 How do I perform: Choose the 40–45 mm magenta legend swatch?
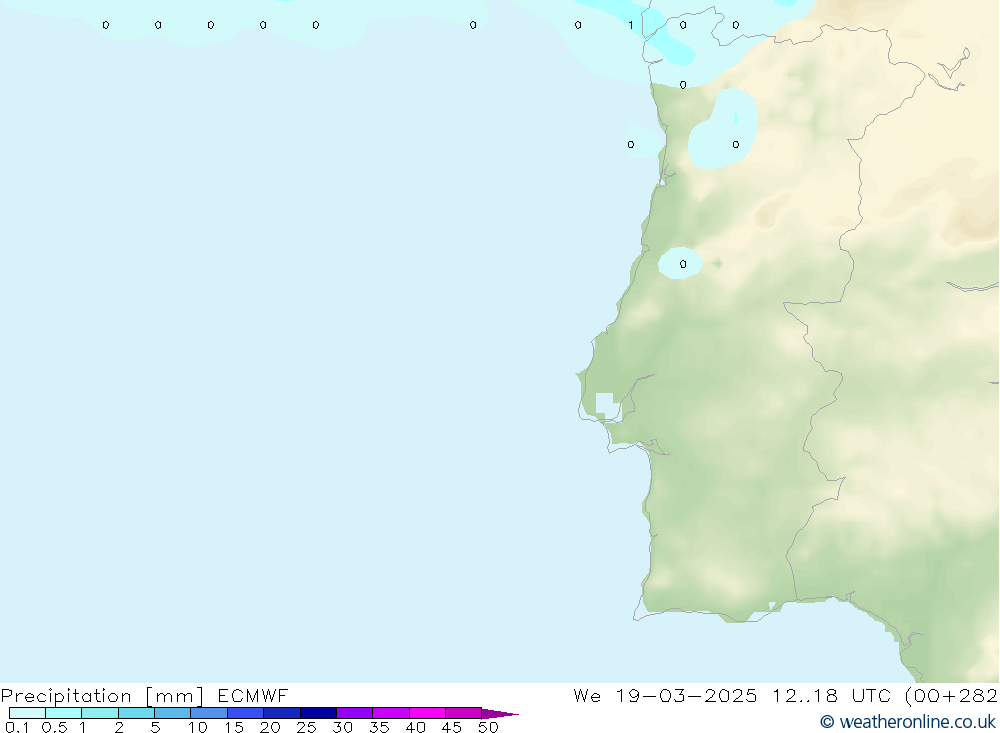(x=427, y=713)
